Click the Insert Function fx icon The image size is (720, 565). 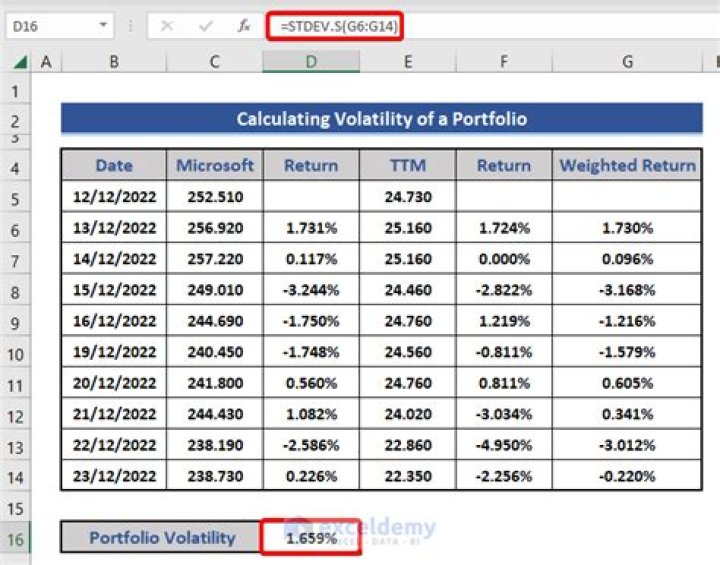[x=243, y=27]
